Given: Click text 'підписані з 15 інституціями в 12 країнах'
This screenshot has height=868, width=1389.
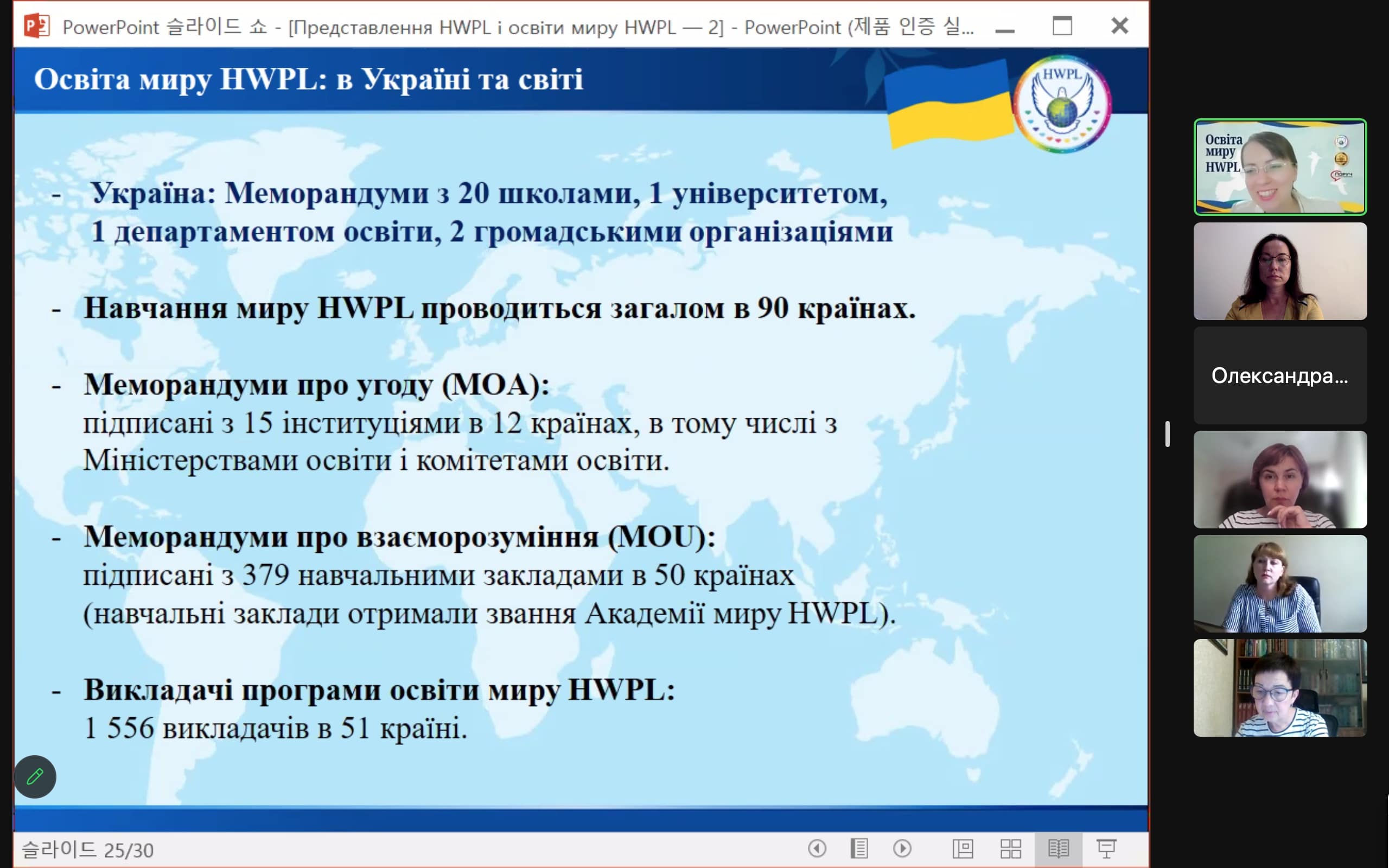Looking at the screenshot, I should [x=358, y=424].
